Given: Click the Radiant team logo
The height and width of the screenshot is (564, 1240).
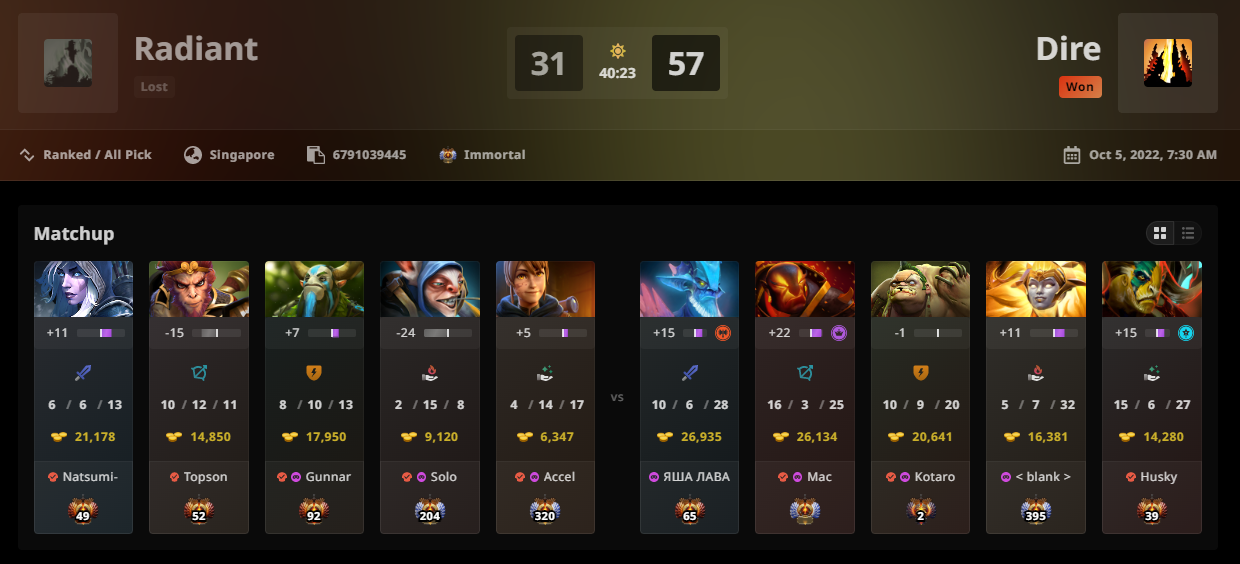Looking at the screenshot, I should 68,63.
